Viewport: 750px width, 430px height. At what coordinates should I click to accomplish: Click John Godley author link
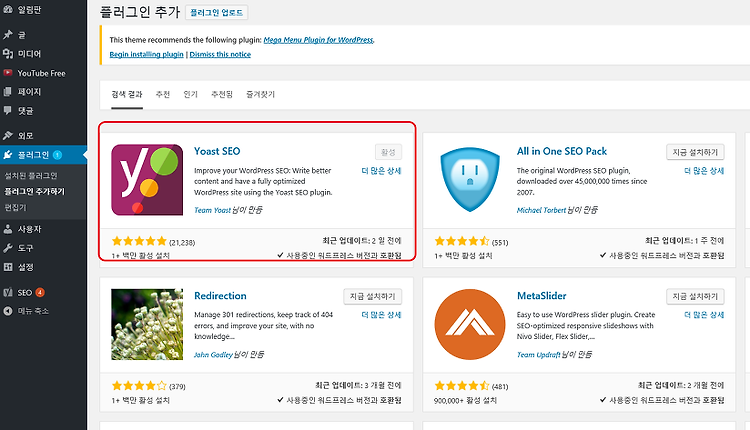[x=213, y=354]
